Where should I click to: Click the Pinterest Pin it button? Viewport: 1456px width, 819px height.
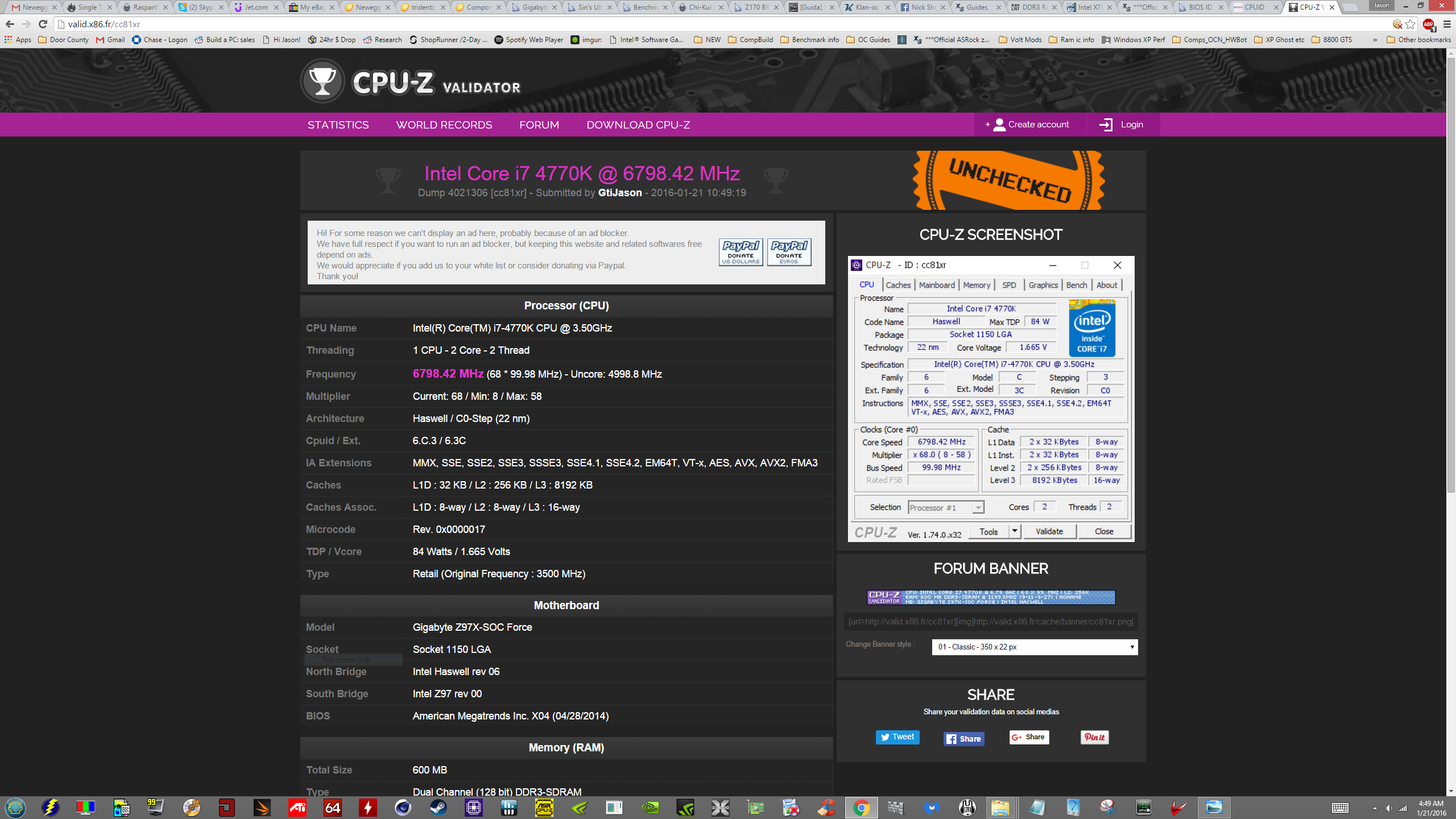(x=1094, y=737)
